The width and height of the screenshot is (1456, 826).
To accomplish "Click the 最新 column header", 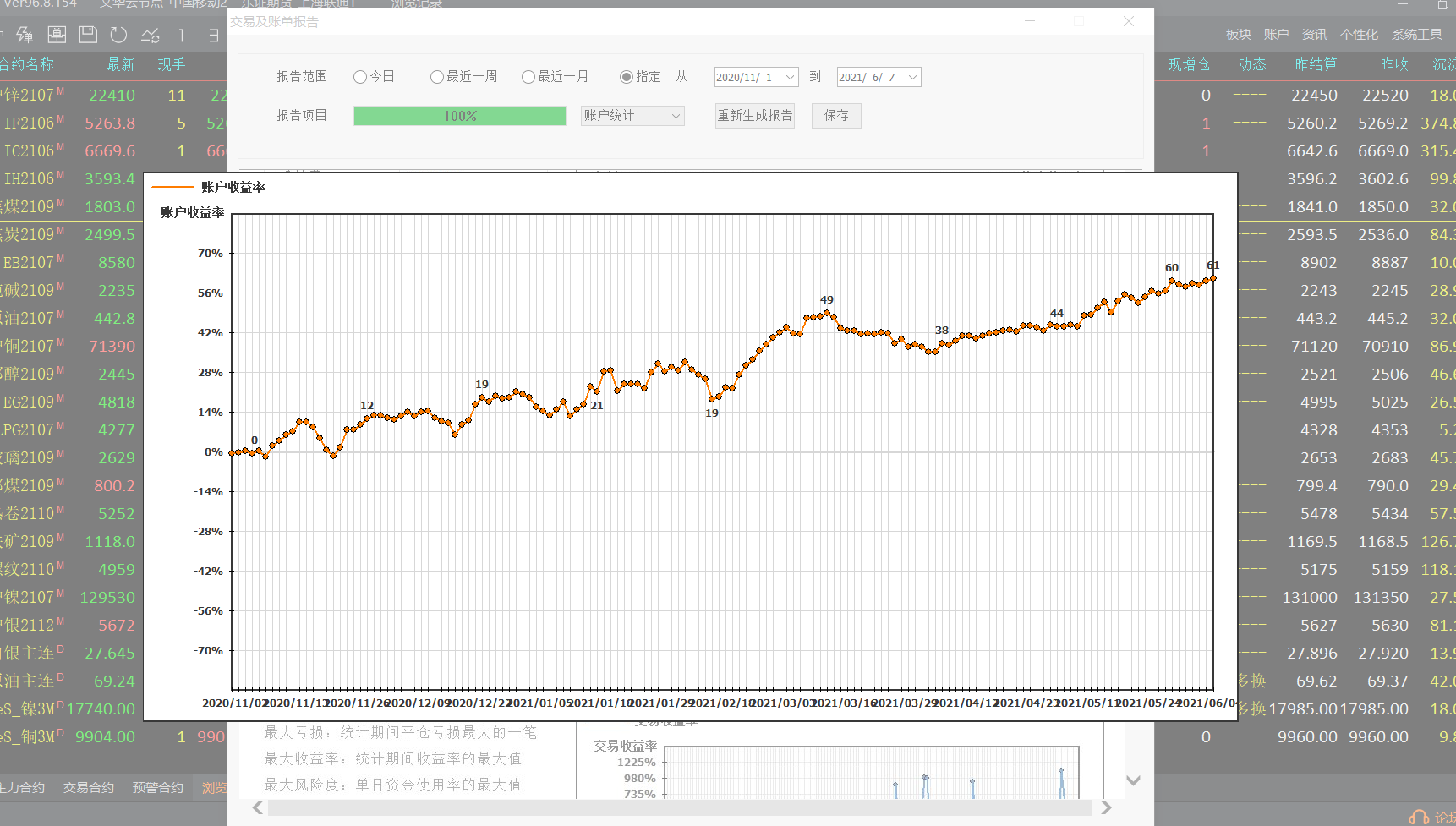I will click(121, 65).
